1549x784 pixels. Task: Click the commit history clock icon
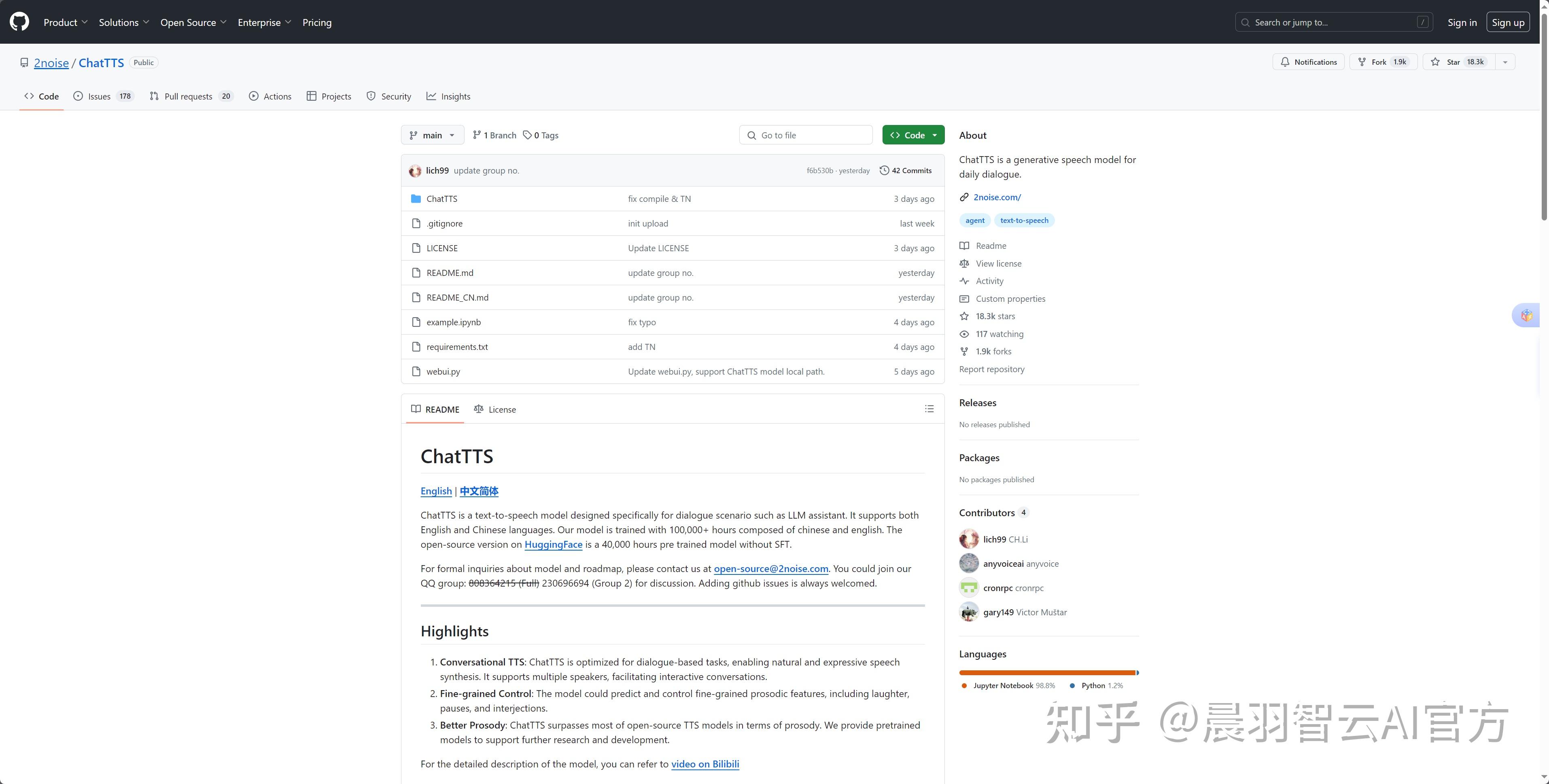(884, 170)
